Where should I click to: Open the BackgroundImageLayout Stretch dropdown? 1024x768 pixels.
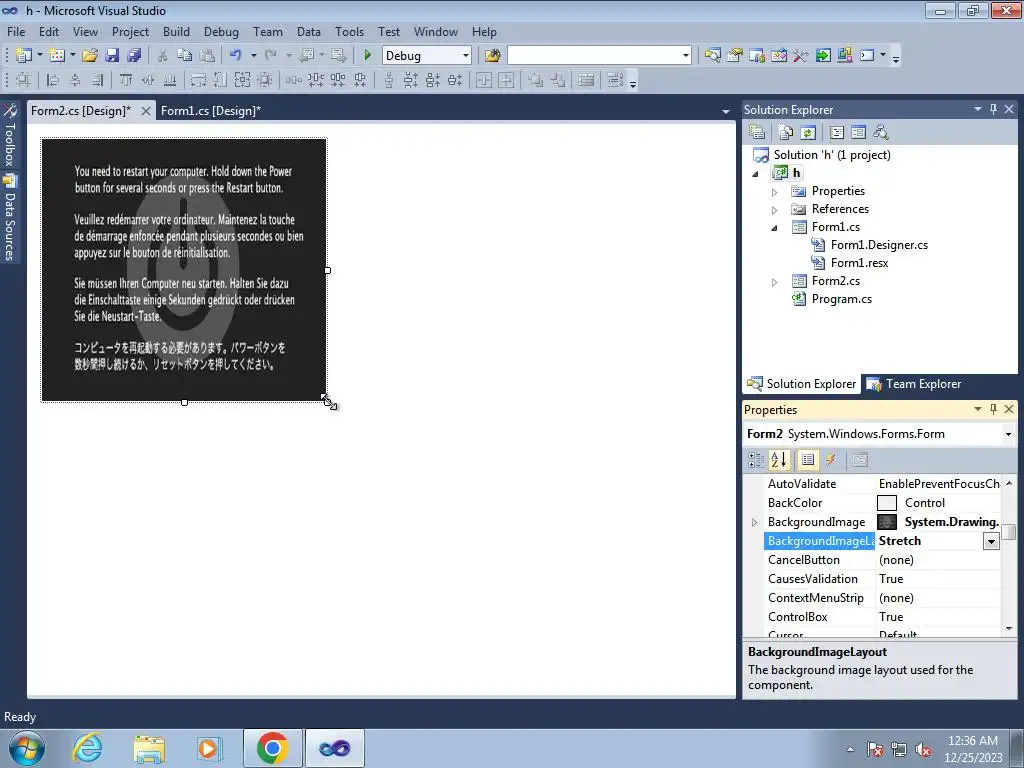click(991, 541)
